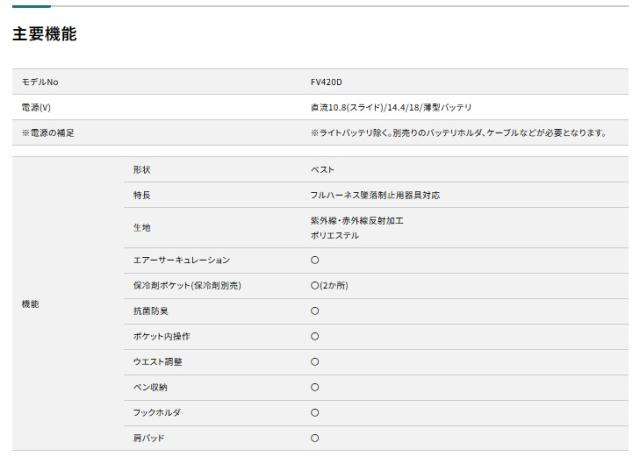Select the フルハーネス墜落制止用器具対応 value
The image size is (640, 457).
[x=375, y=195]
